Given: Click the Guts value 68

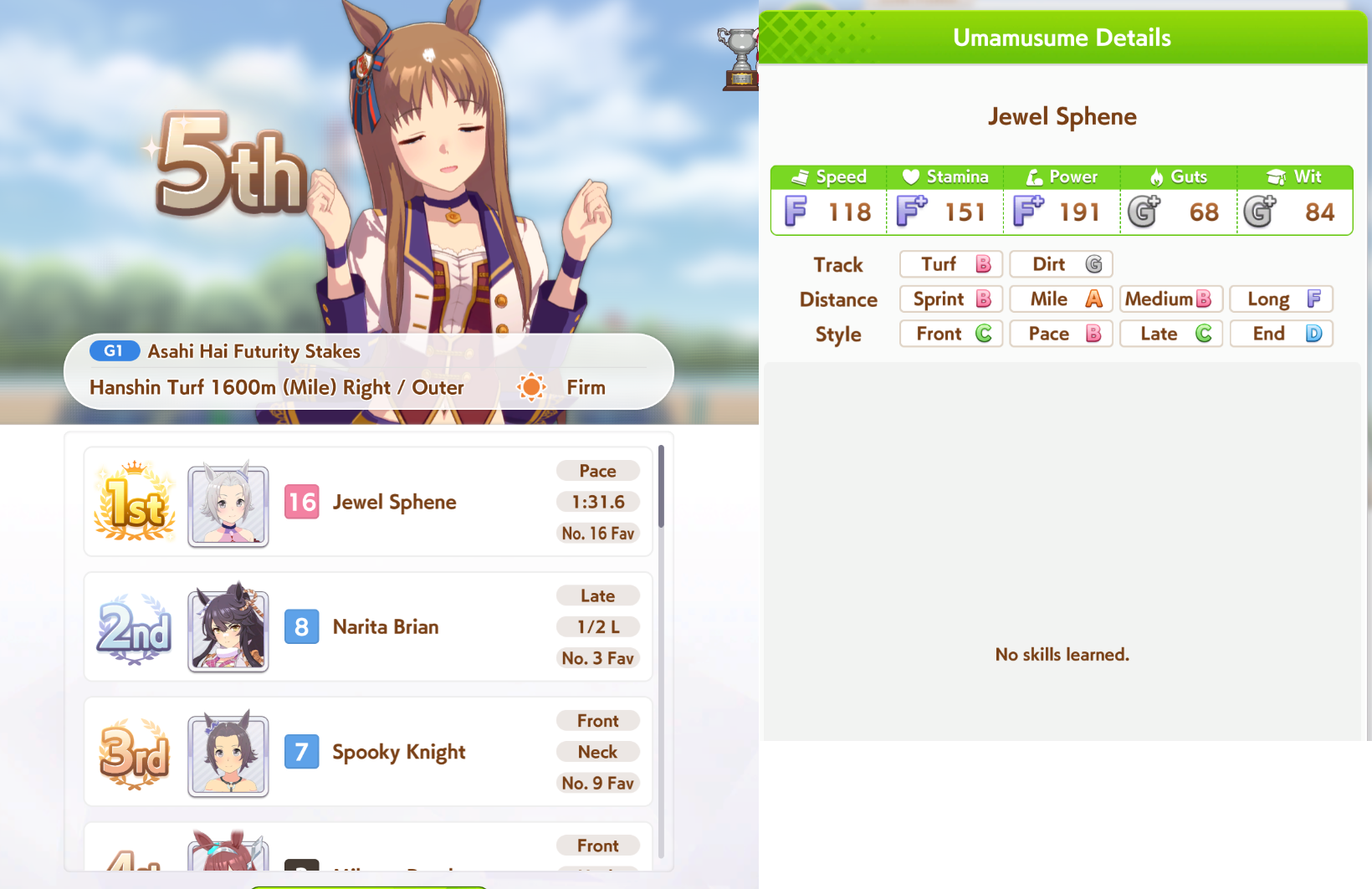Looking at the screenshot, I should (x=1204, y=212).
